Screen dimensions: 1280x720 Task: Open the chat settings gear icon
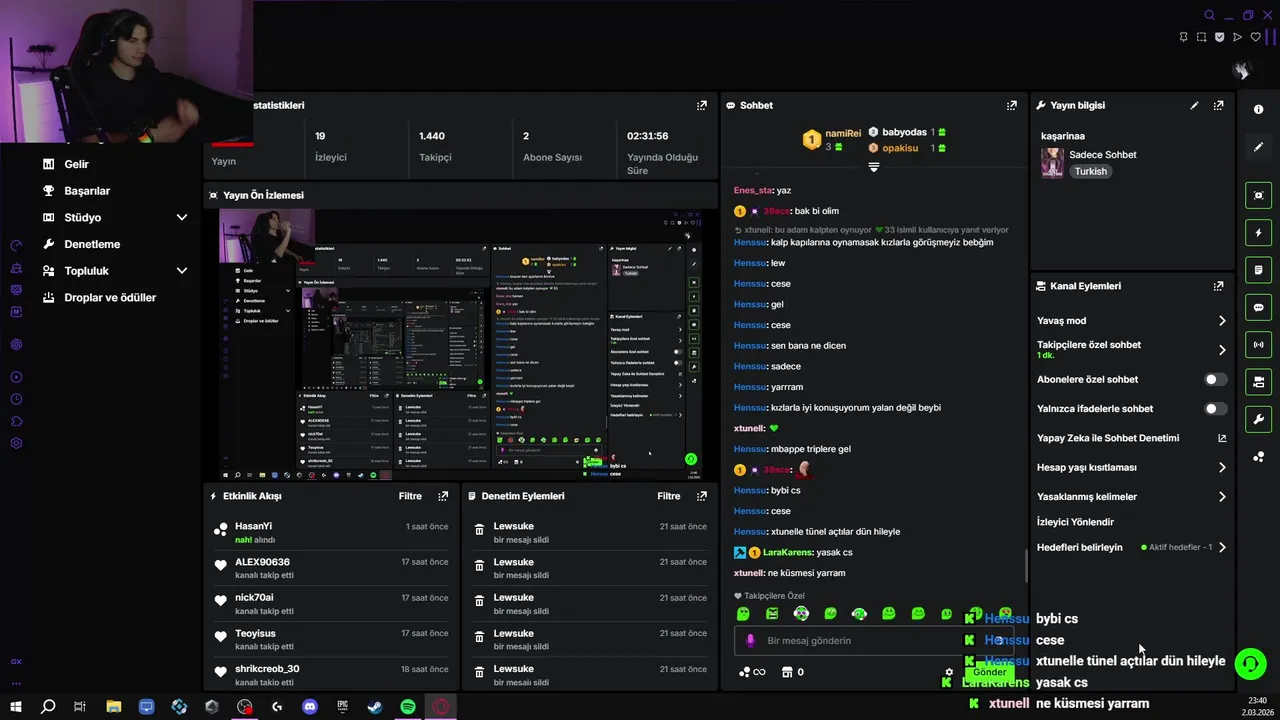949,673
